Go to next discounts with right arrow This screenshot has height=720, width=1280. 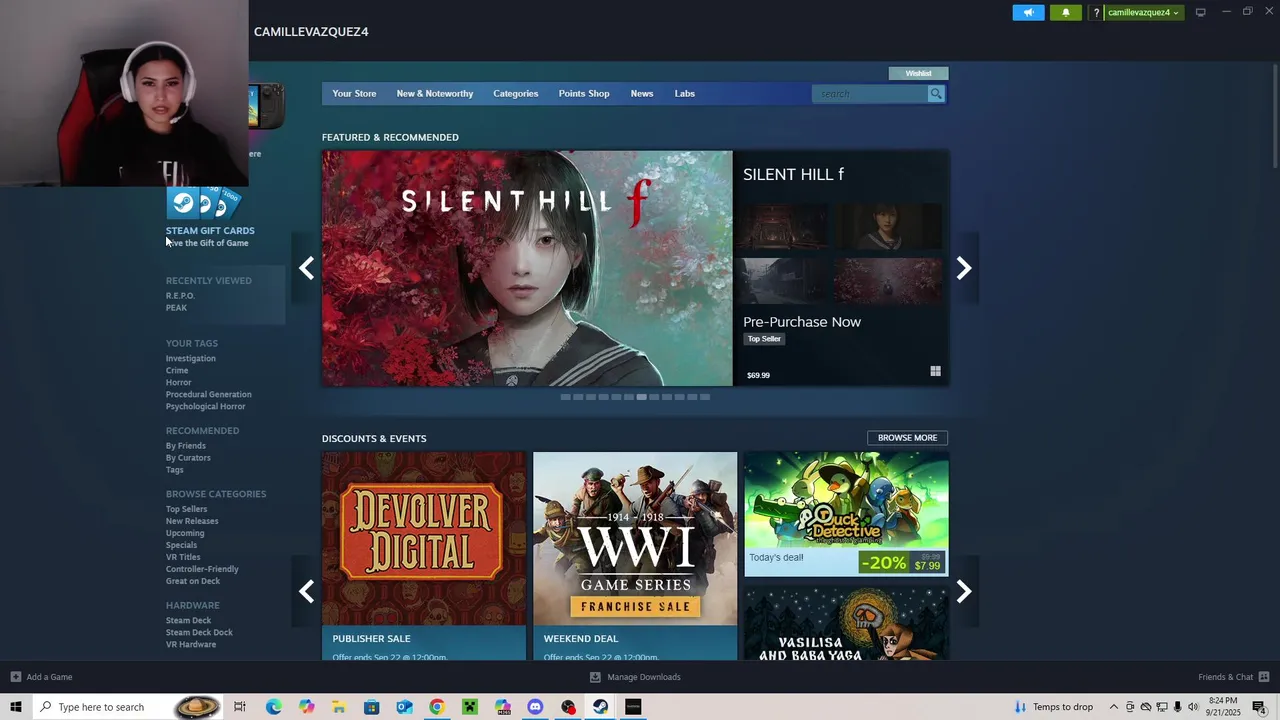(x=964, y=591)
